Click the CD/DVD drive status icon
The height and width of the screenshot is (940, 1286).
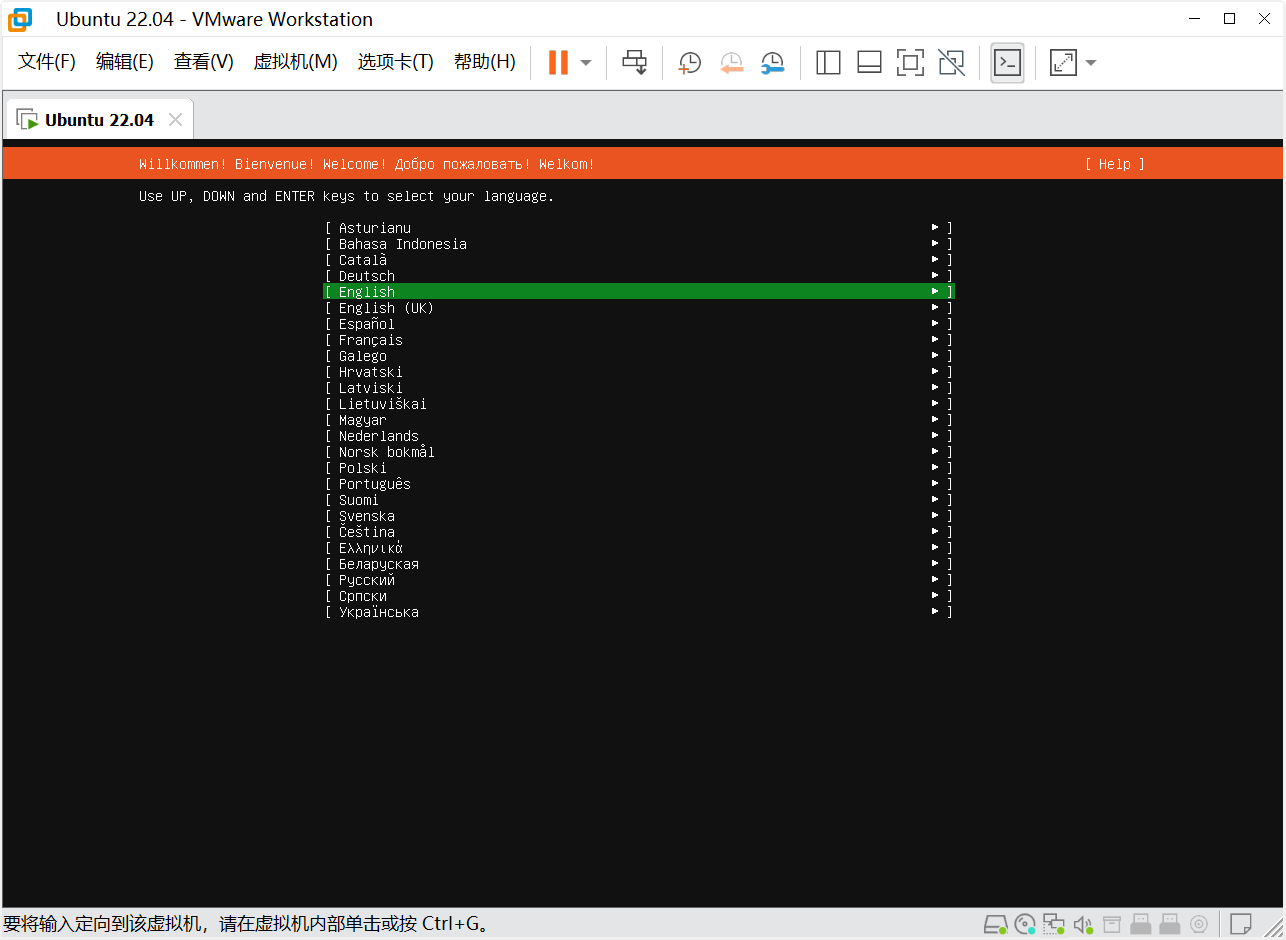tap(1025, 923)
